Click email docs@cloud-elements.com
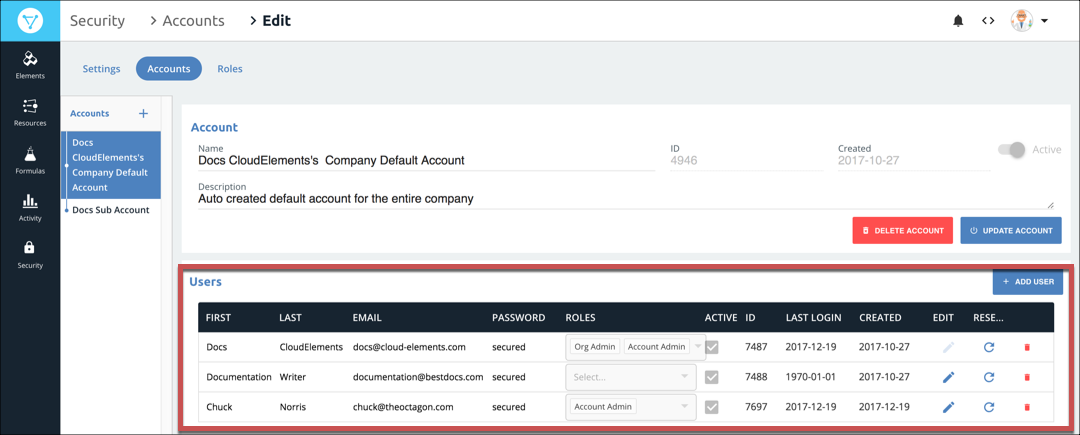 [x=410, y=347]
